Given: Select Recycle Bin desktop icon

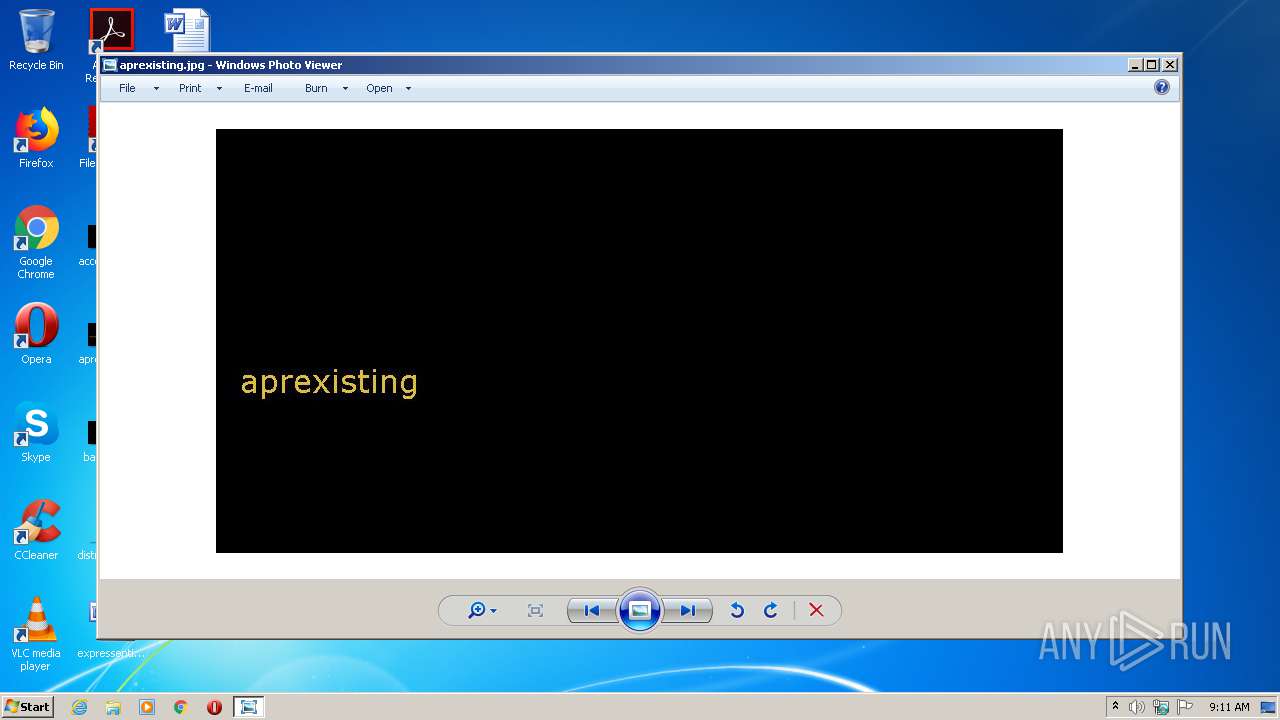Looking at the screenshot, I should pyautogui.click(x=36, y=40).
